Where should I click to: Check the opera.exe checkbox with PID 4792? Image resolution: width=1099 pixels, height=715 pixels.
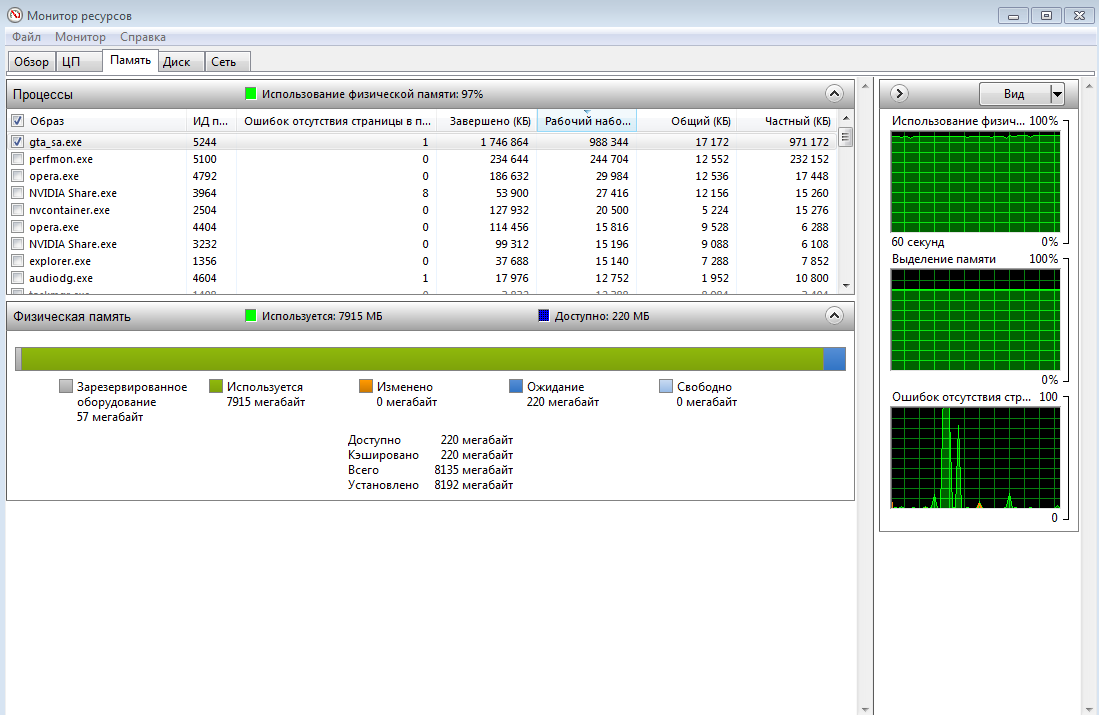[18, 176]
